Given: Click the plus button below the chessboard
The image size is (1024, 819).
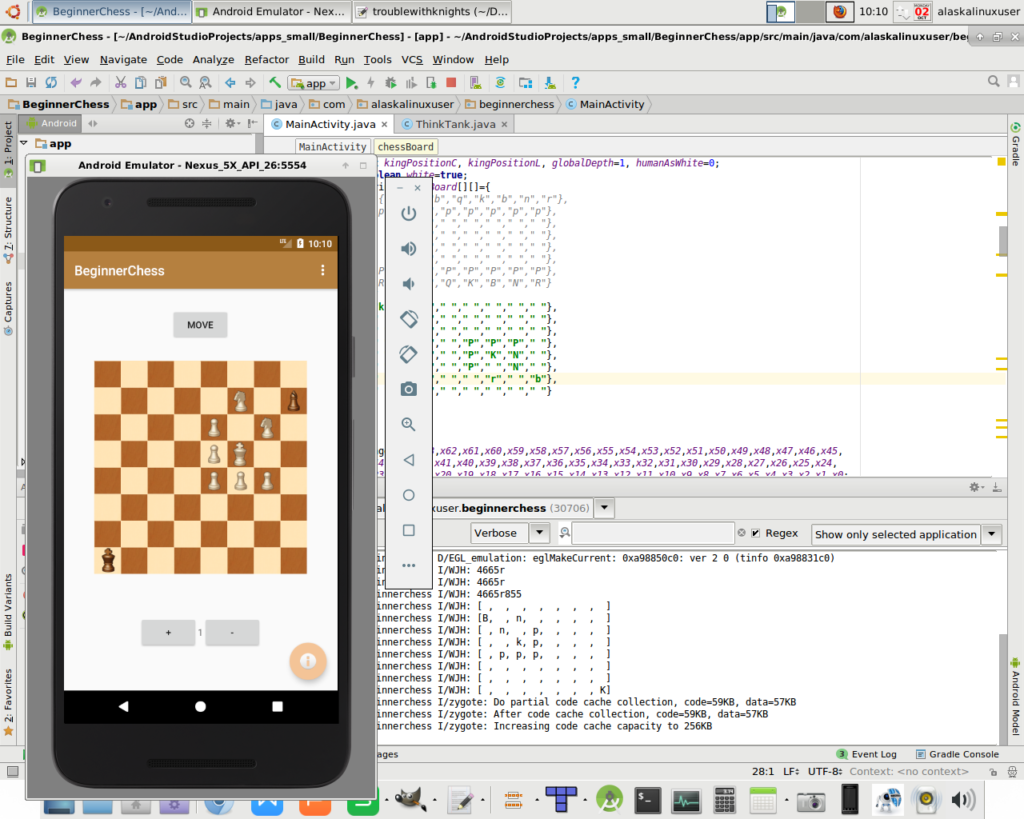Looking at the screenshot, I should coord(168,633).
